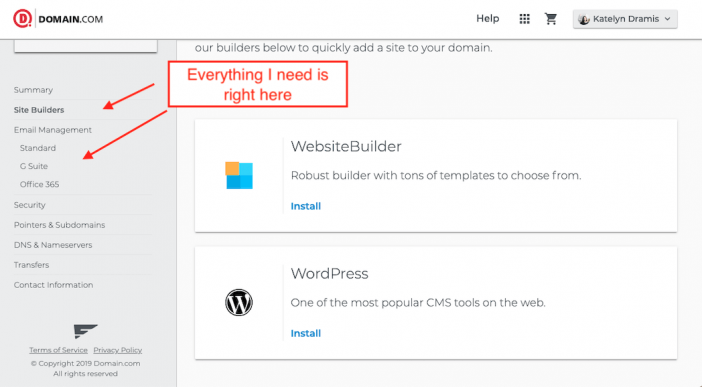Select Office 365 email option
This screenshot has width=702, height=387.
point(39,184)
